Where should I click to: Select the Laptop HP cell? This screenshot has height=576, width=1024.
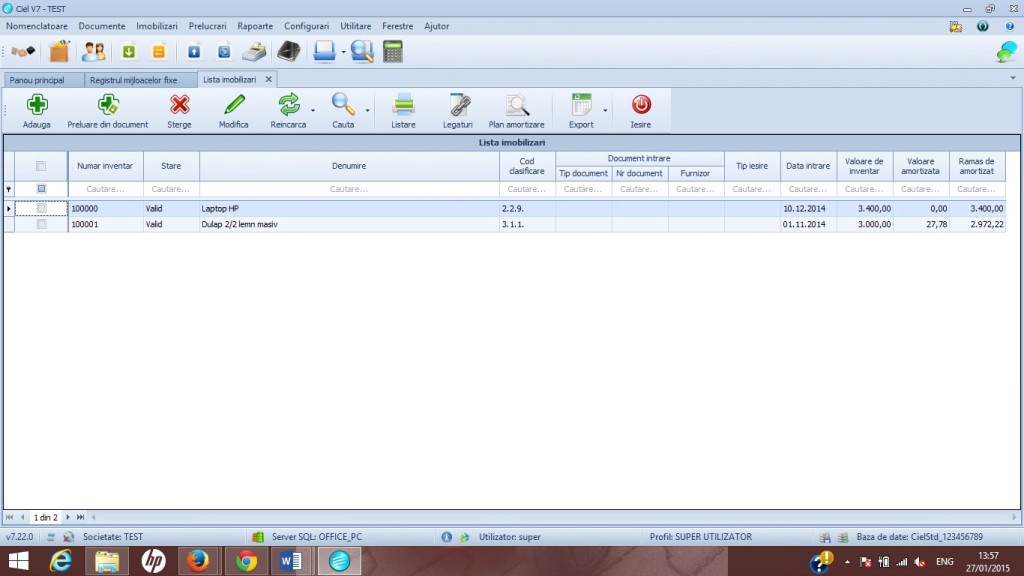(349, 208)
